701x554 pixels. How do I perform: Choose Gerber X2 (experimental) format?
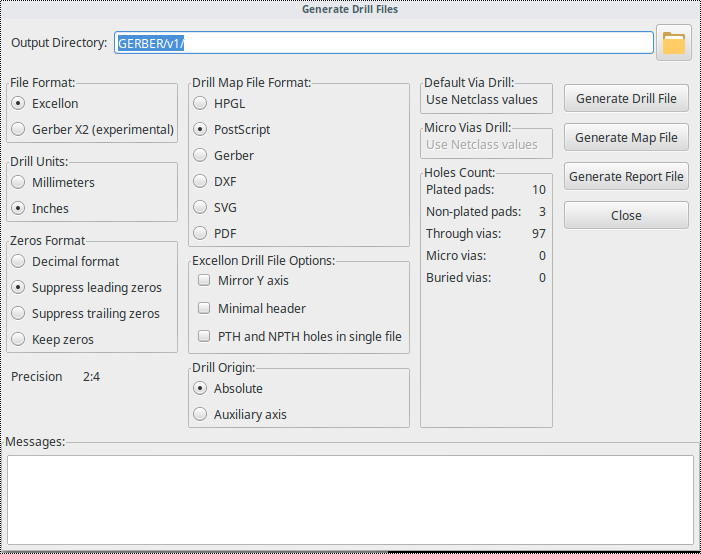point(19,129)
